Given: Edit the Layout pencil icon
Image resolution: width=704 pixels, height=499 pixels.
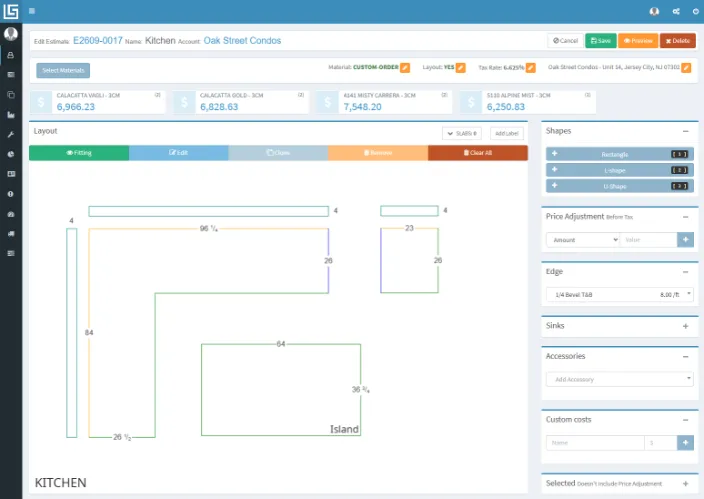Looking at the screenshot, I should click(x=461, y=68).
